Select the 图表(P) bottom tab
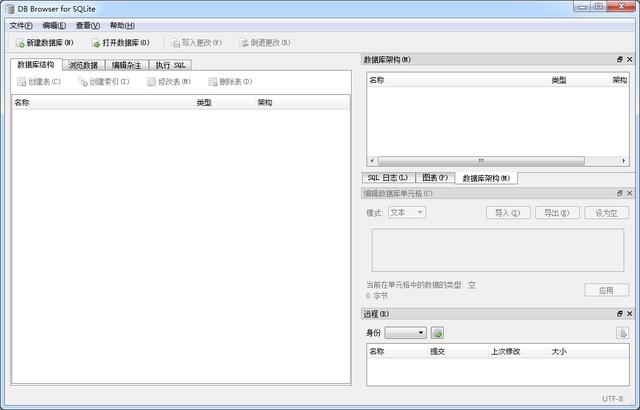Screen dimensions: 640x410 (435, 178)
